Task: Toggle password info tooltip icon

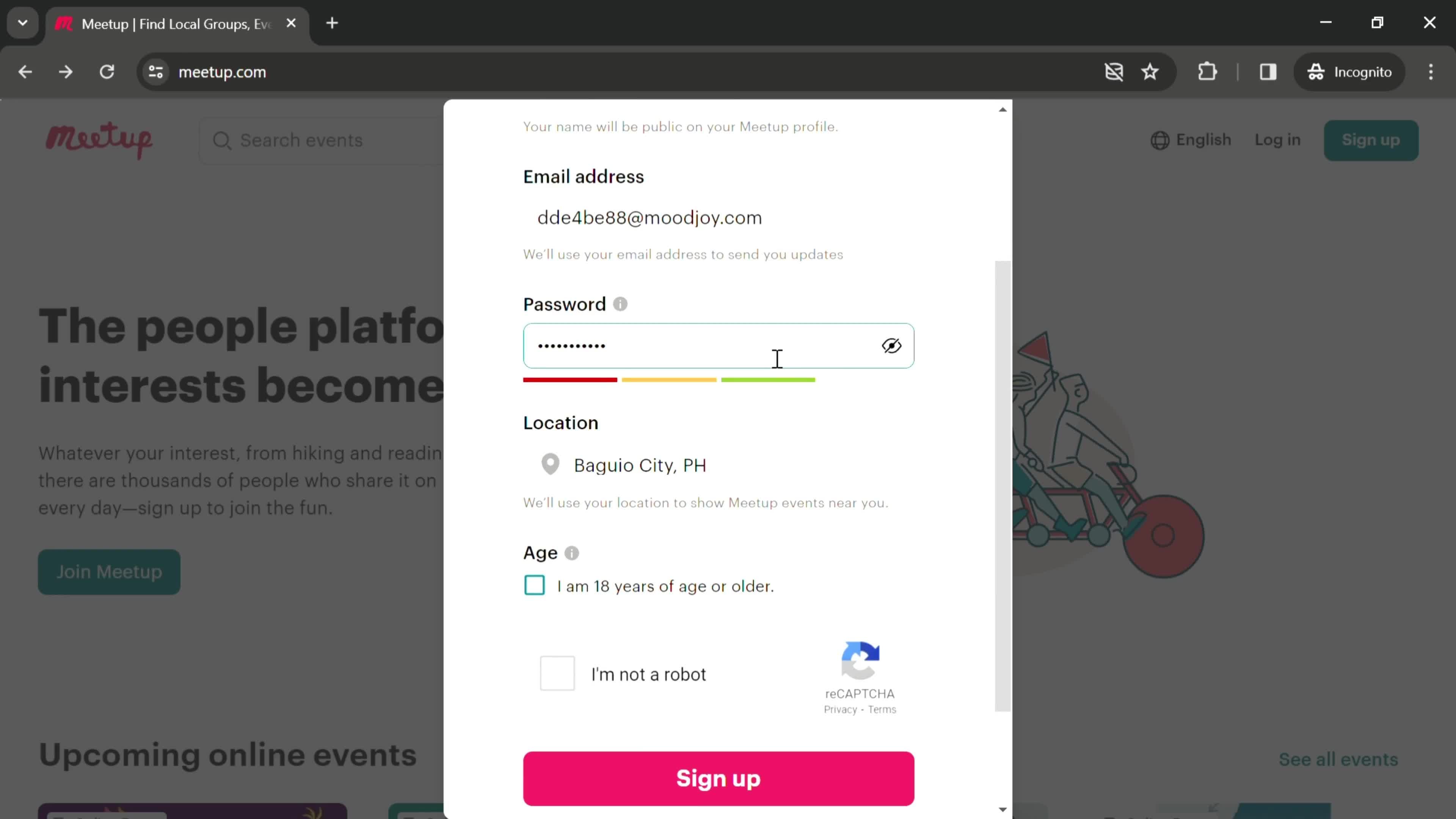Action: [x=622, y=305]
